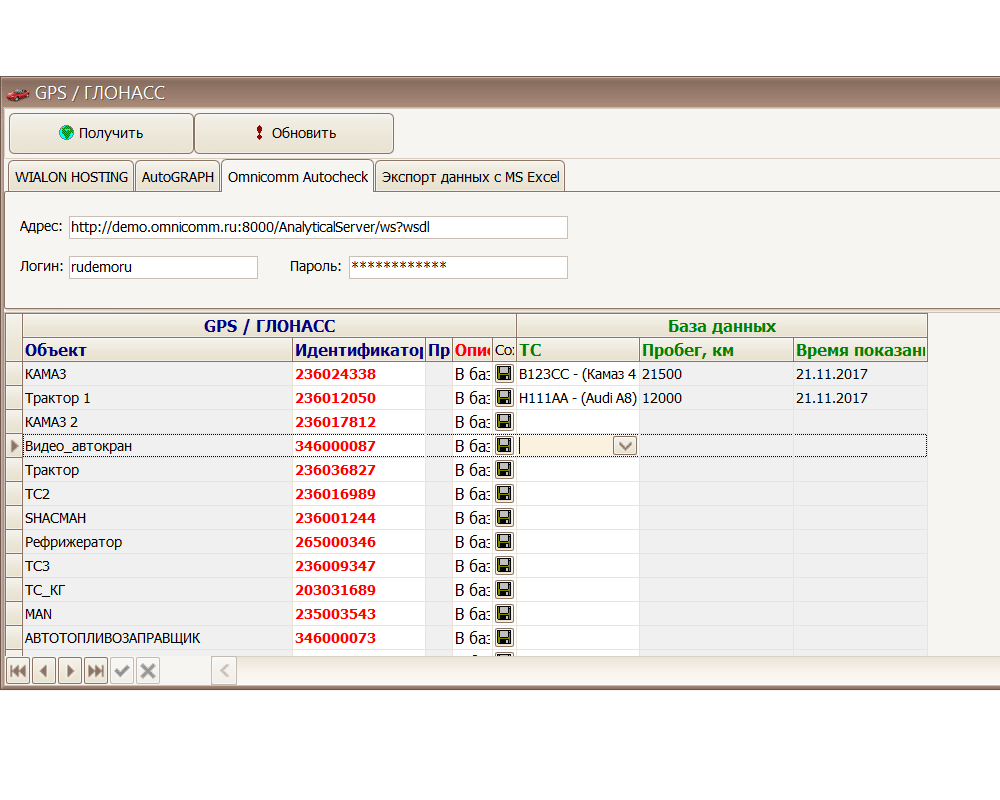Screen dimensions: 1000x800
Task: Click the Объект column header
Action: (x=157, y=350)
